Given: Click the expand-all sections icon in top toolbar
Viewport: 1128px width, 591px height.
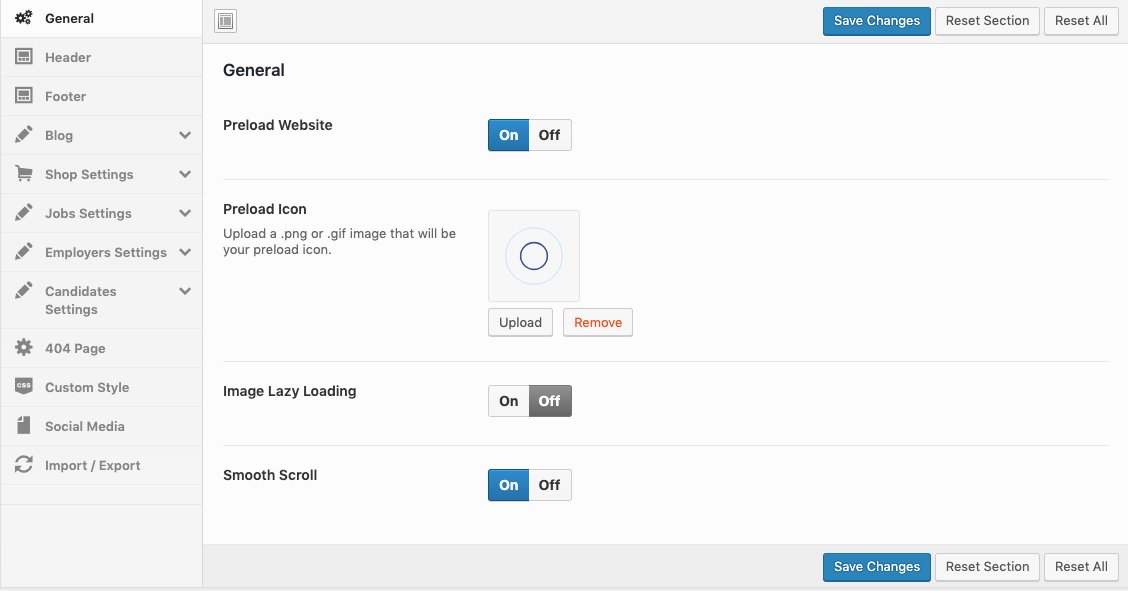Looking at the screenshot, I should point(226,21).
